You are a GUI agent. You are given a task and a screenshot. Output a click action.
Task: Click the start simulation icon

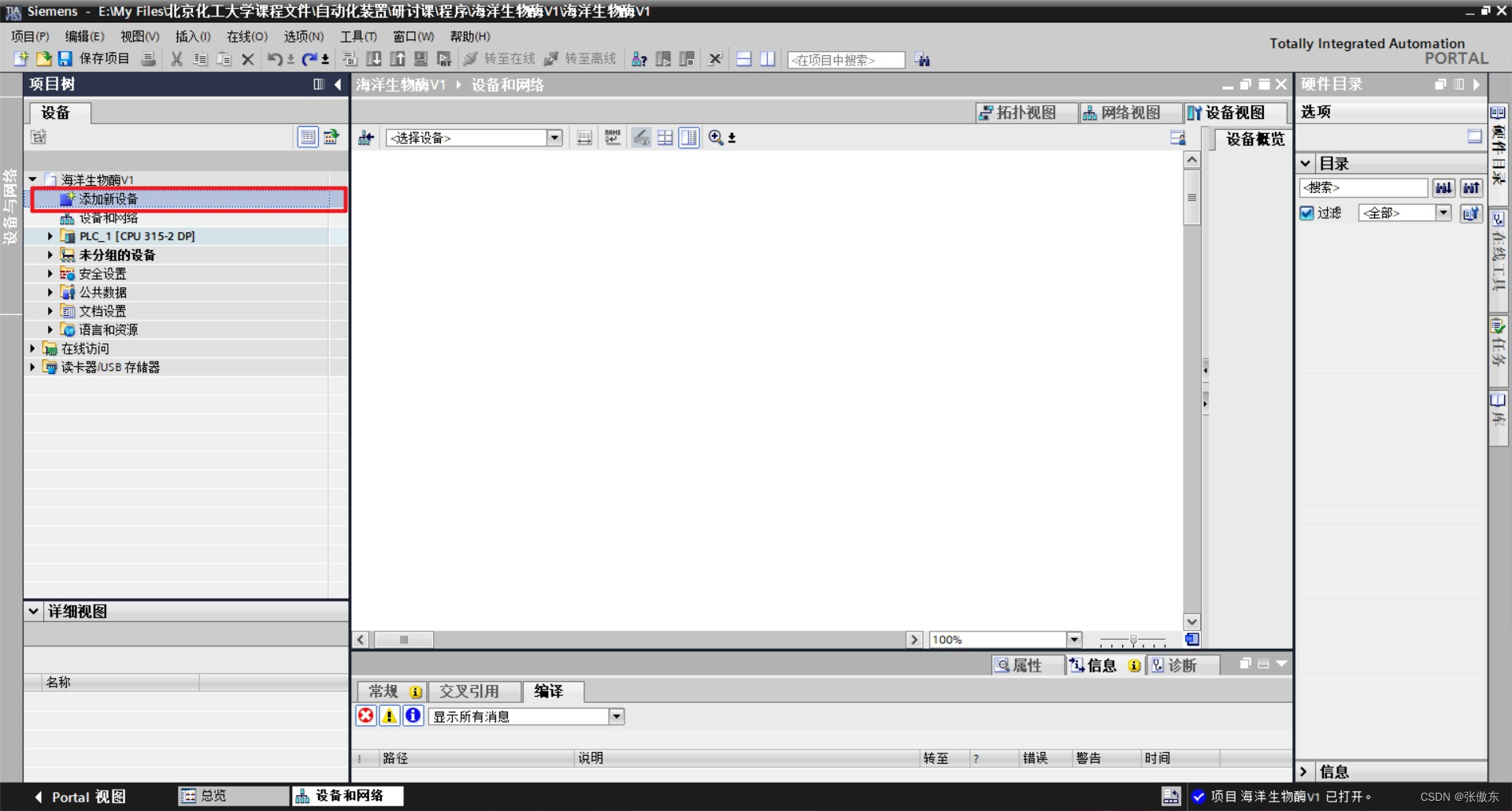coord(421,59)
